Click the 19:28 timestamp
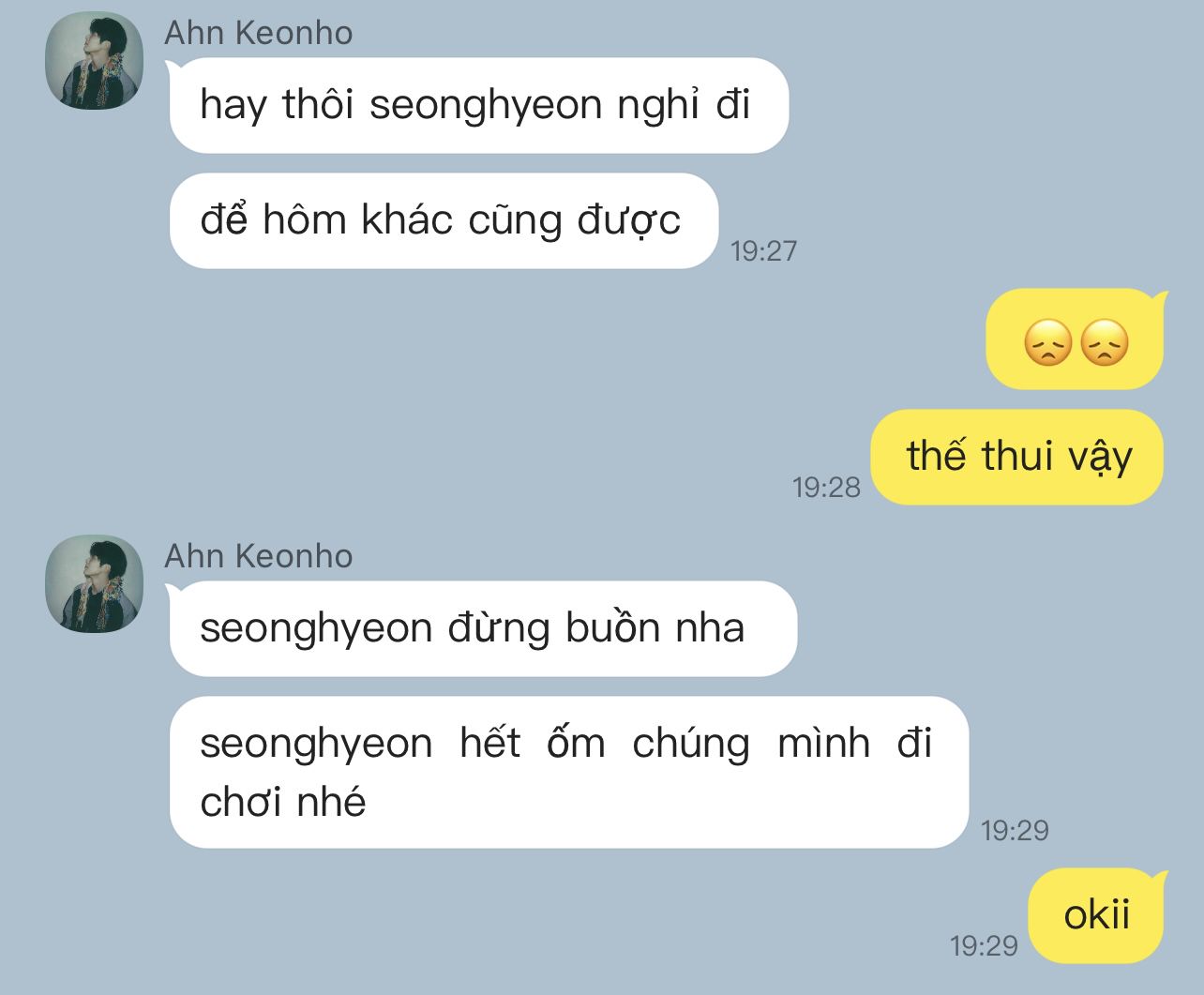Image resolution: width=1204 pixels, height=995 pixels. tap(826, 487)
